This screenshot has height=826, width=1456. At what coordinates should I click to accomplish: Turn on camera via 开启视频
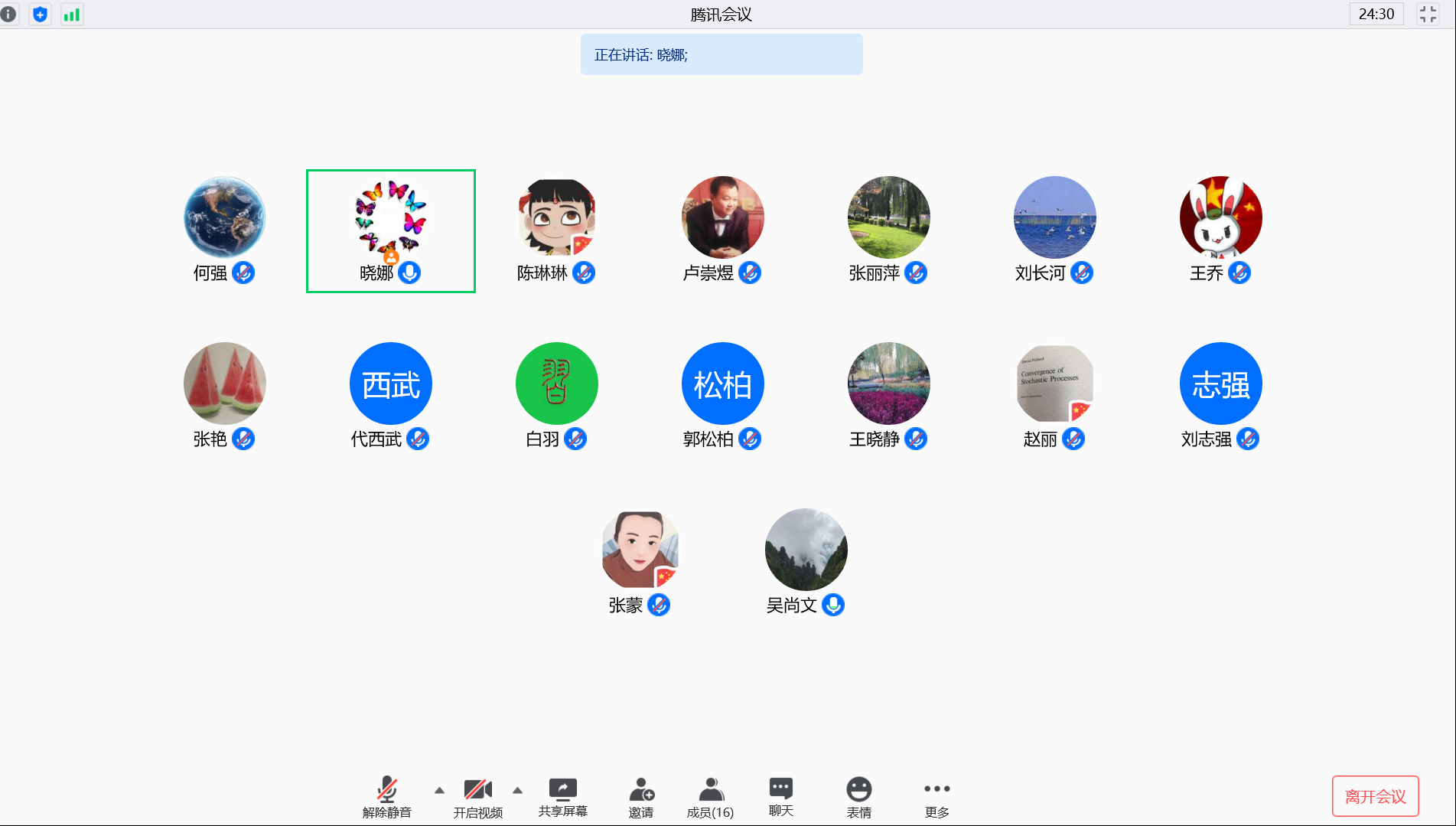point(477,797)
